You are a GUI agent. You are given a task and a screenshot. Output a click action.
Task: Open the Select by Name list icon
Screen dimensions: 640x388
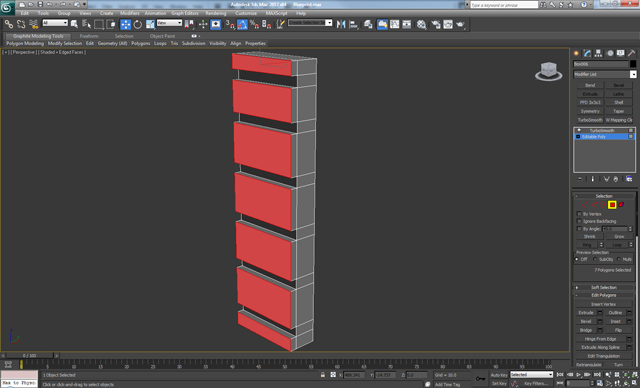coord(87,24)
